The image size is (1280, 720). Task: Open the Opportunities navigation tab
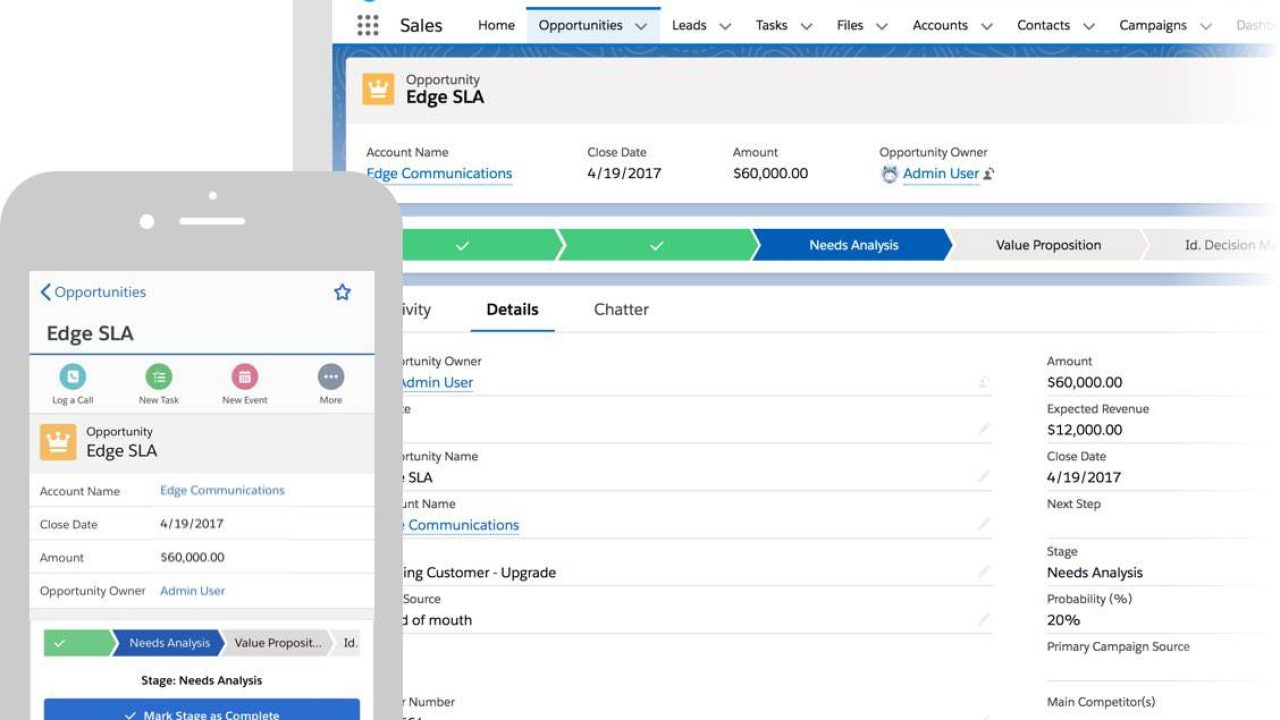(580, 26)
